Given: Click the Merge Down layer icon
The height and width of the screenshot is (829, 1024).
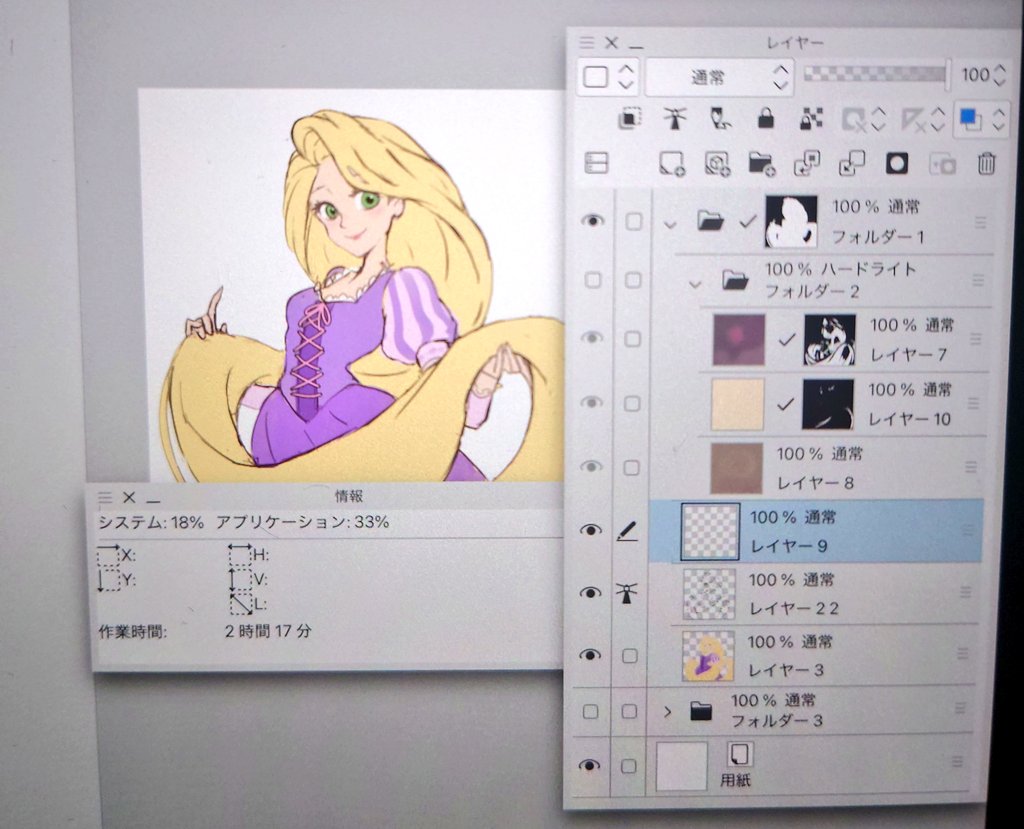Looking at the screenshot, I should [851, 164].
